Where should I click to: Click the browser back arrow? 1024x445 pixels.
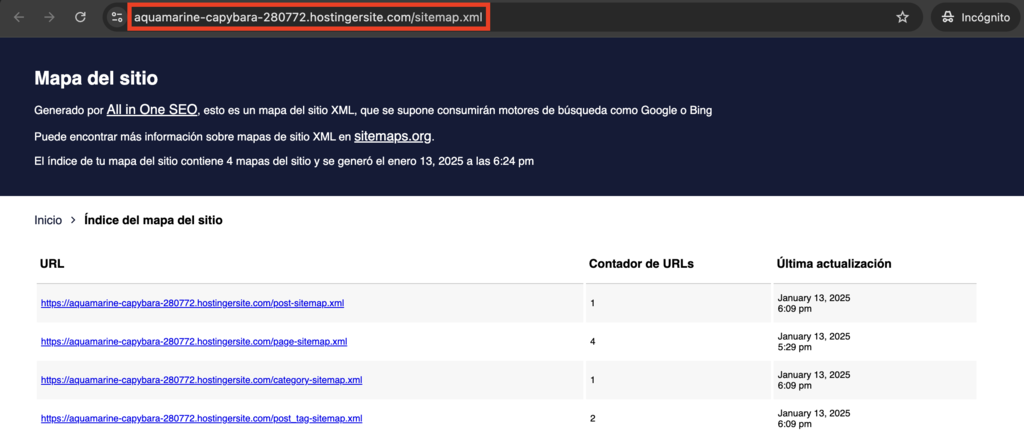coord(19,17)
